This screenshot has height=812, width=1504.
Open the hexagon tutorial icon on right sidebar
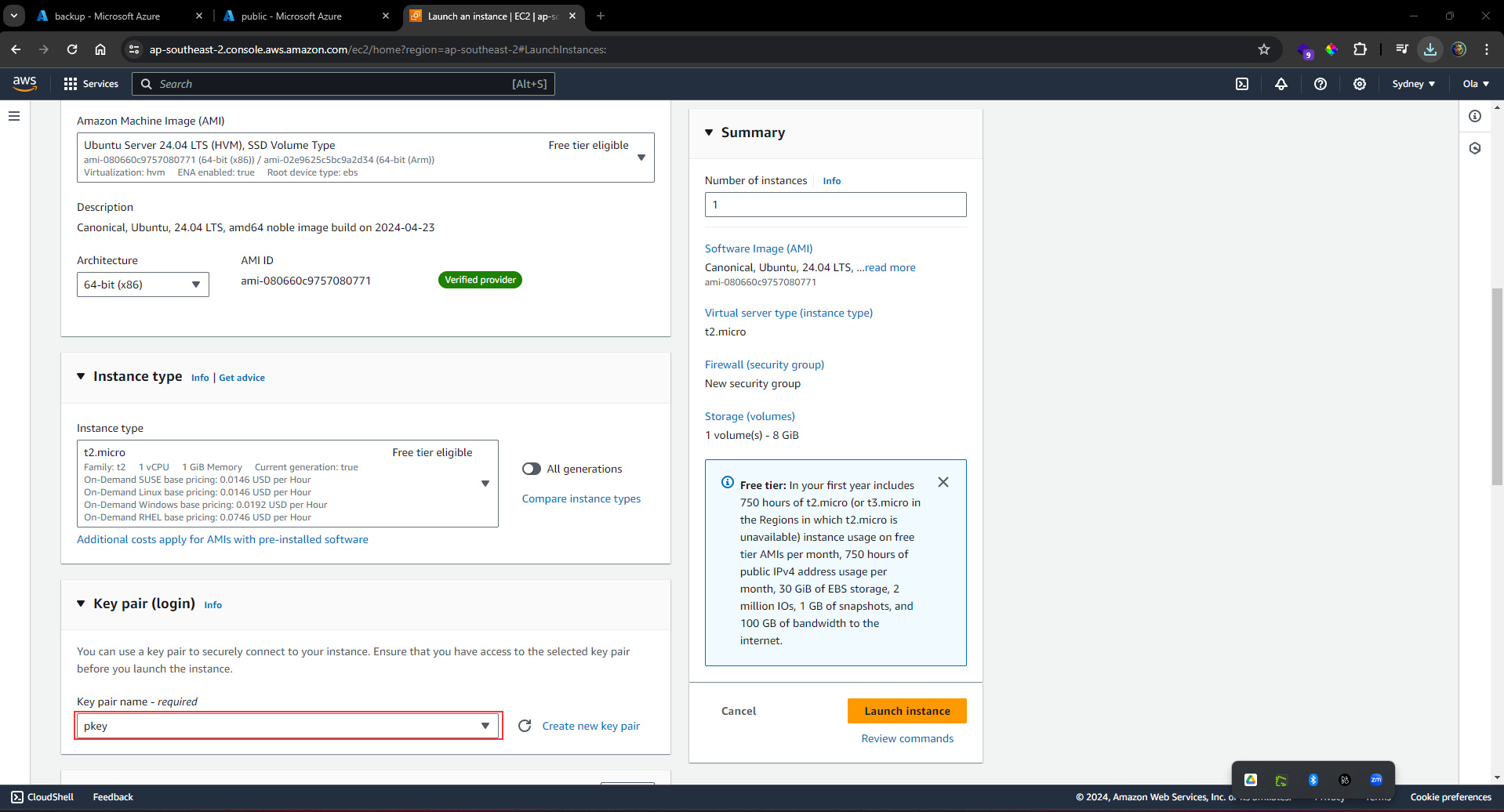click(1475, 148)
